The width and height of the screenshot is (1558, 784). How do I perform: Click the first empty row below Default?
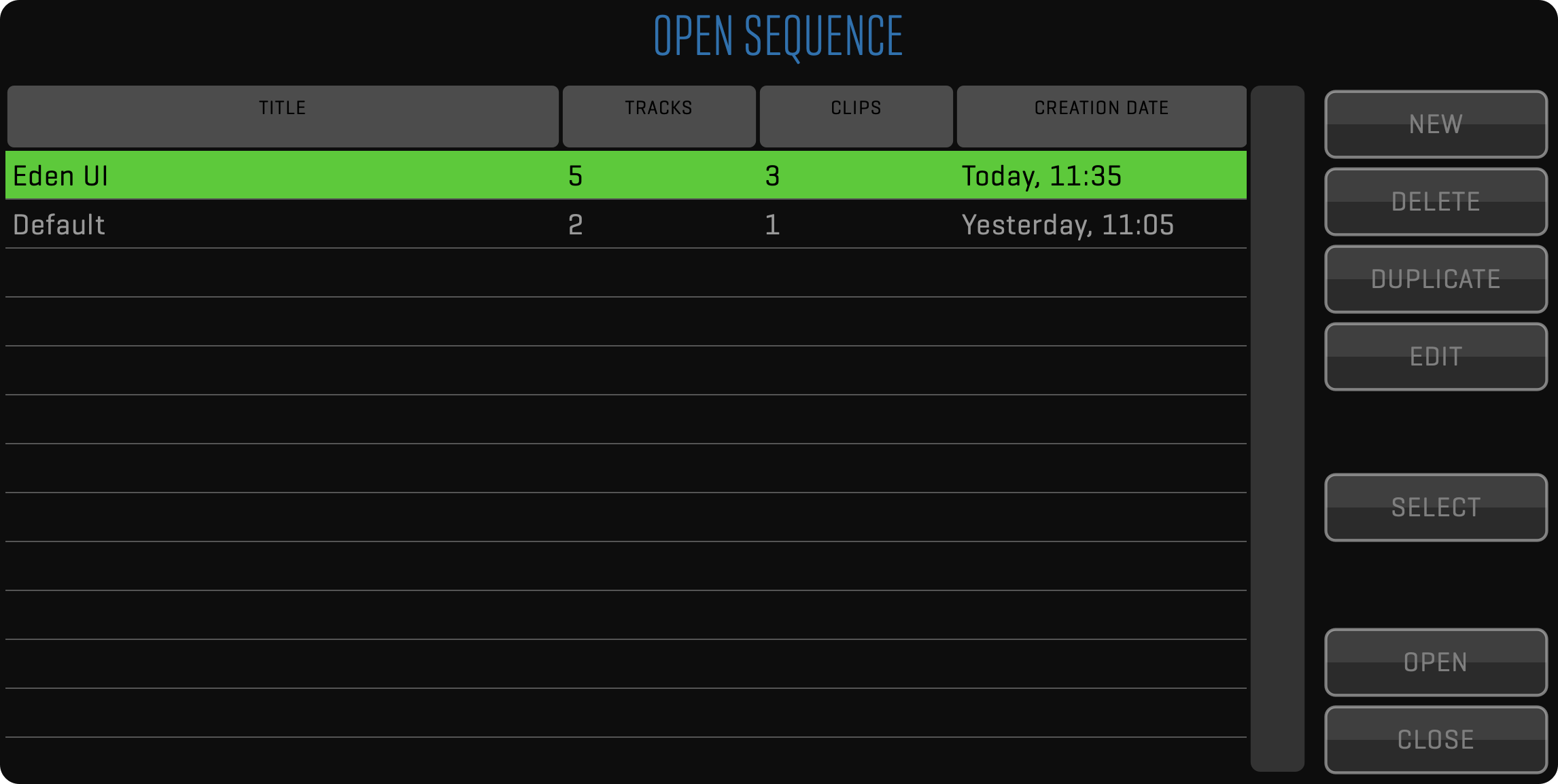pyautogui.click(x=625, y=273)
